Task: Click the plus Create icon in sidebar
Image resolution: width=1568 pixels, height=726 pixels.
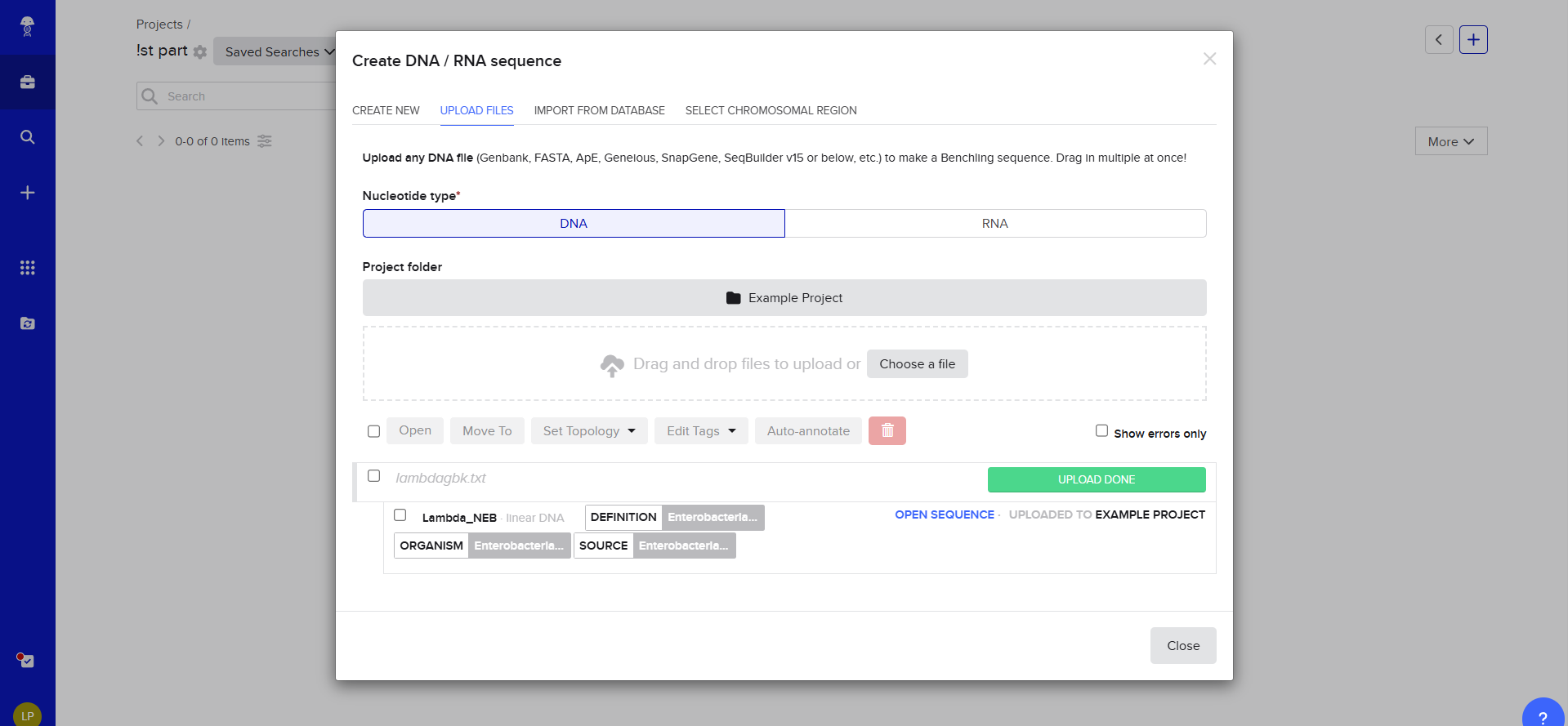Action: click(27, 193)
